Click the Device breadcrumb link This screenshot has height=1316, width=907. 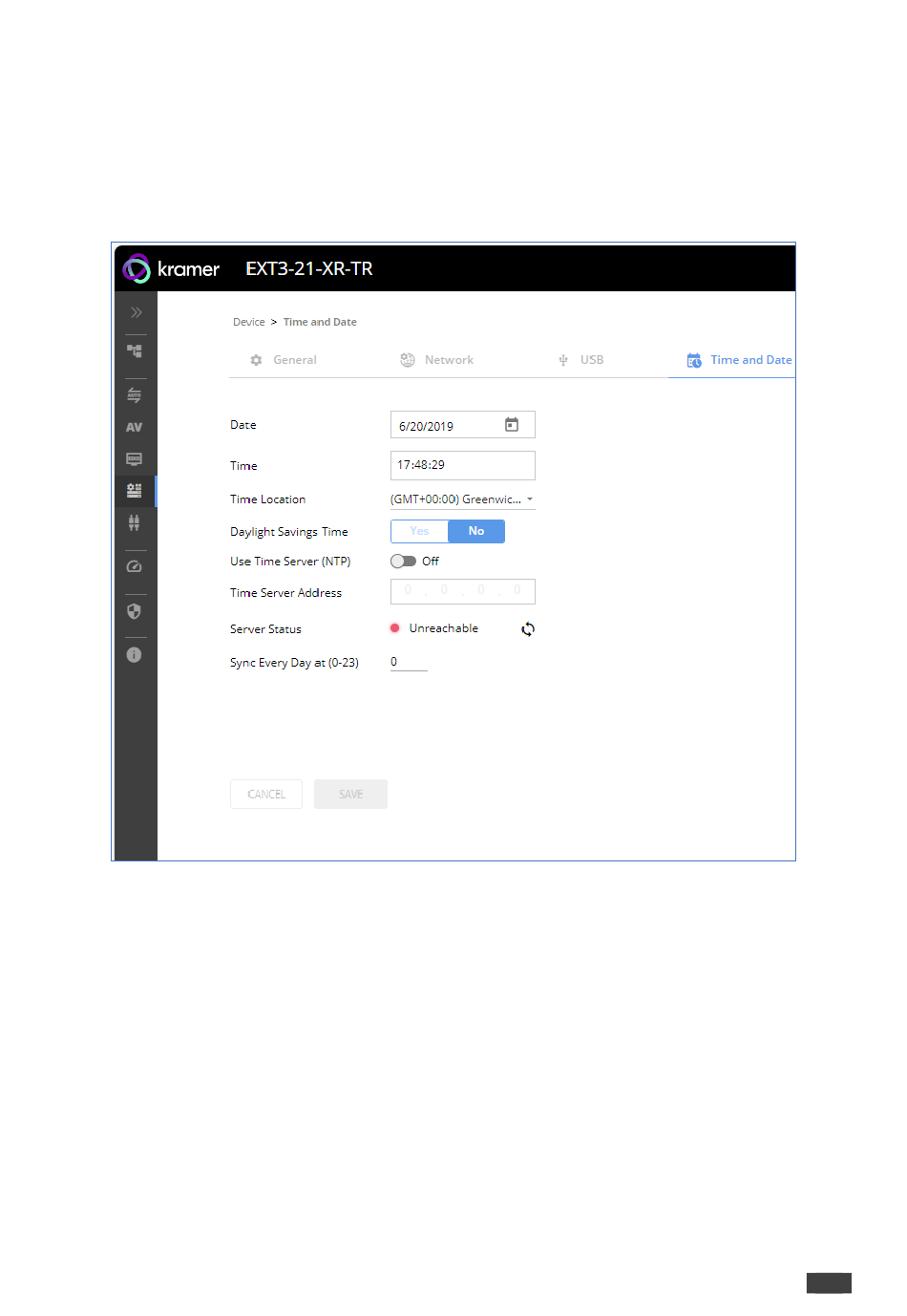pos(249,322)
